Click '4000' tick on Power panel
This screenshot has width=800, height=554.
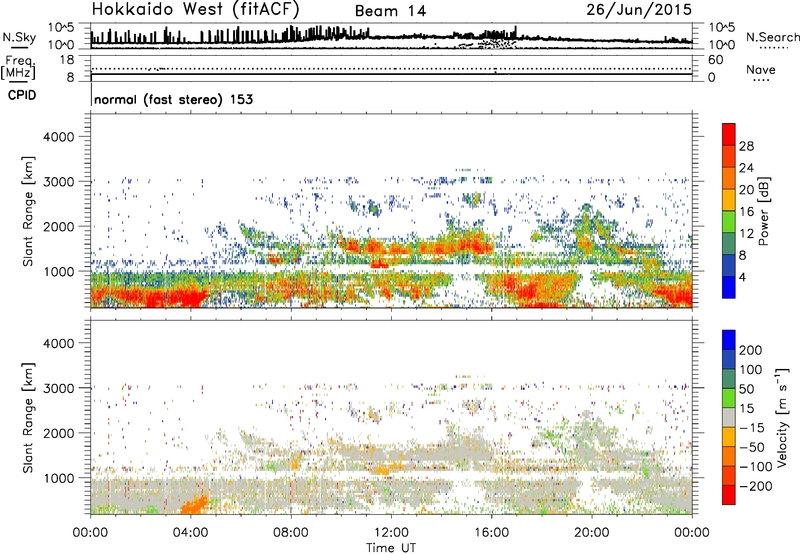coord(58,137)
